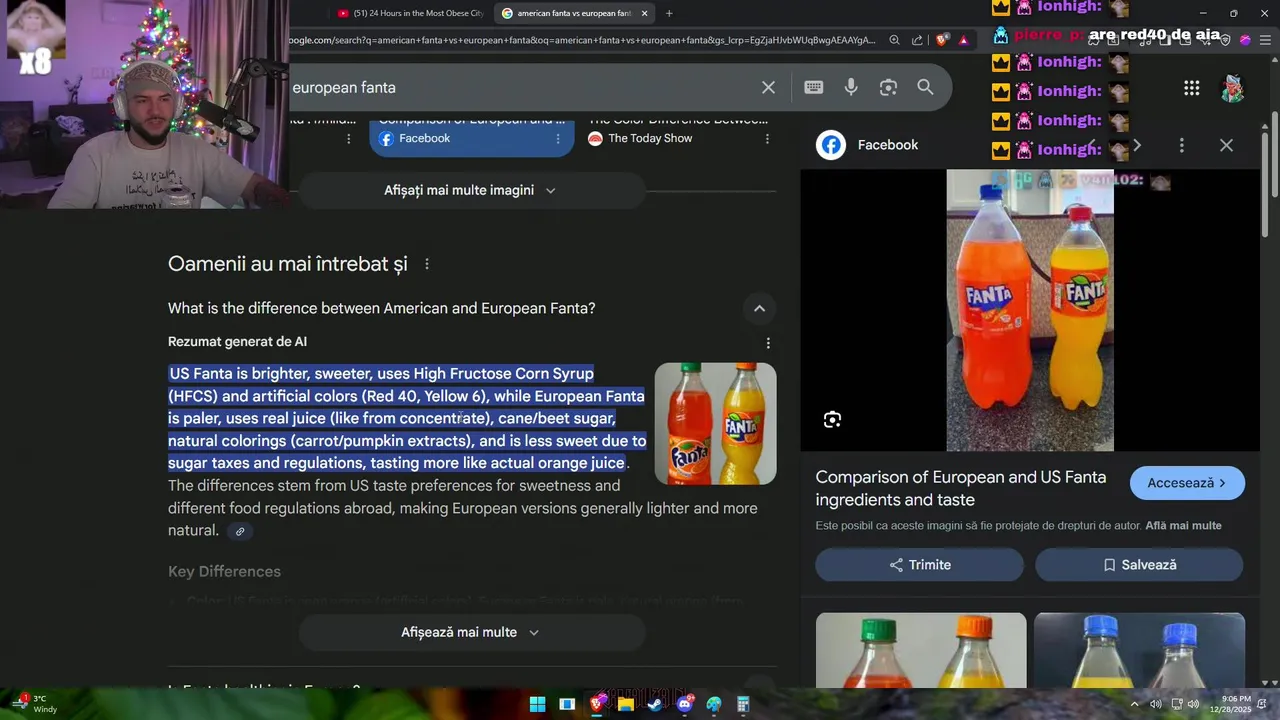Open the related thumbnail with blue cap bottles
The image size is (1280, 720).
click(x=1139, y=650)
